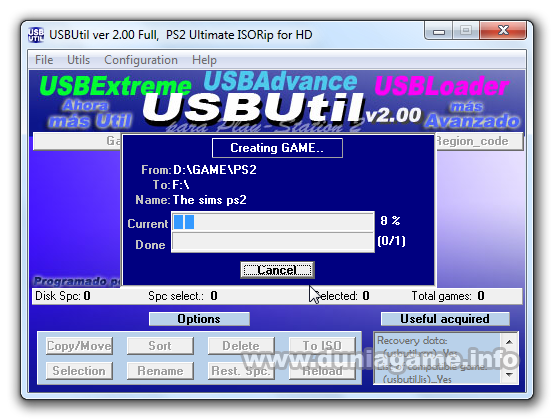Click the Spc select. value
The height and width of the screenshot is (420, 554).
[214, 296]
